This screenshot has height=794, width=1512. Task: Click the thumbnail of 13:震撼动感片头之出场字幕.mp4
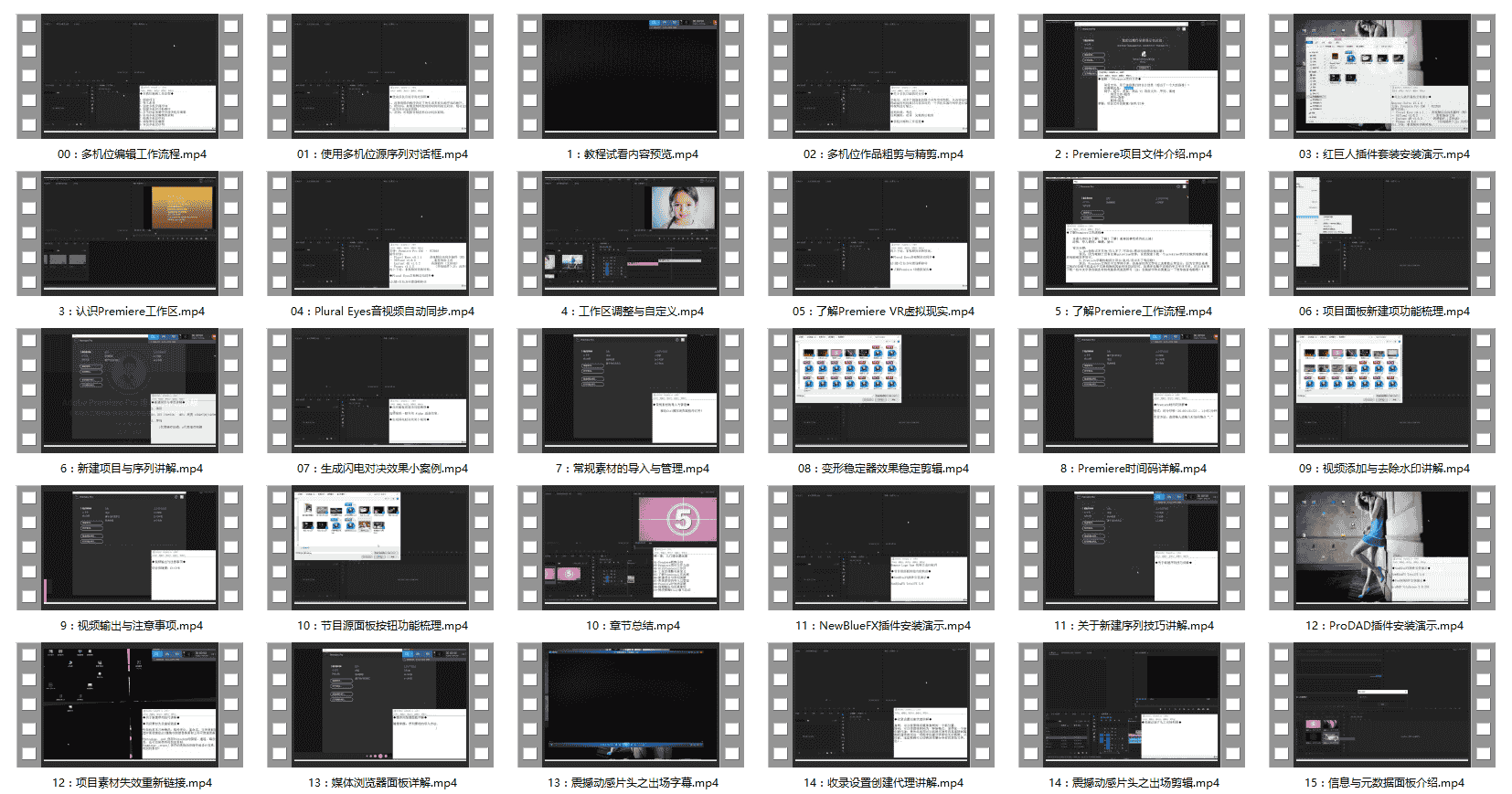click(x=631, y=705)
